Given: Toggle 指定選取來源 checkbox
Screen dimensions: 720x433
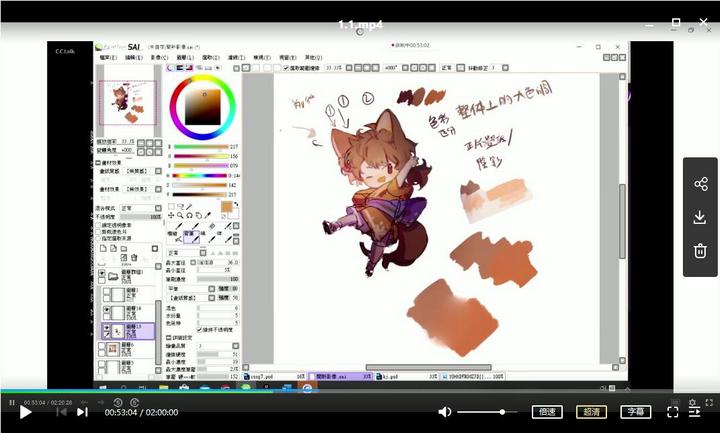Looking at the screenshot, I should [98, 238].
